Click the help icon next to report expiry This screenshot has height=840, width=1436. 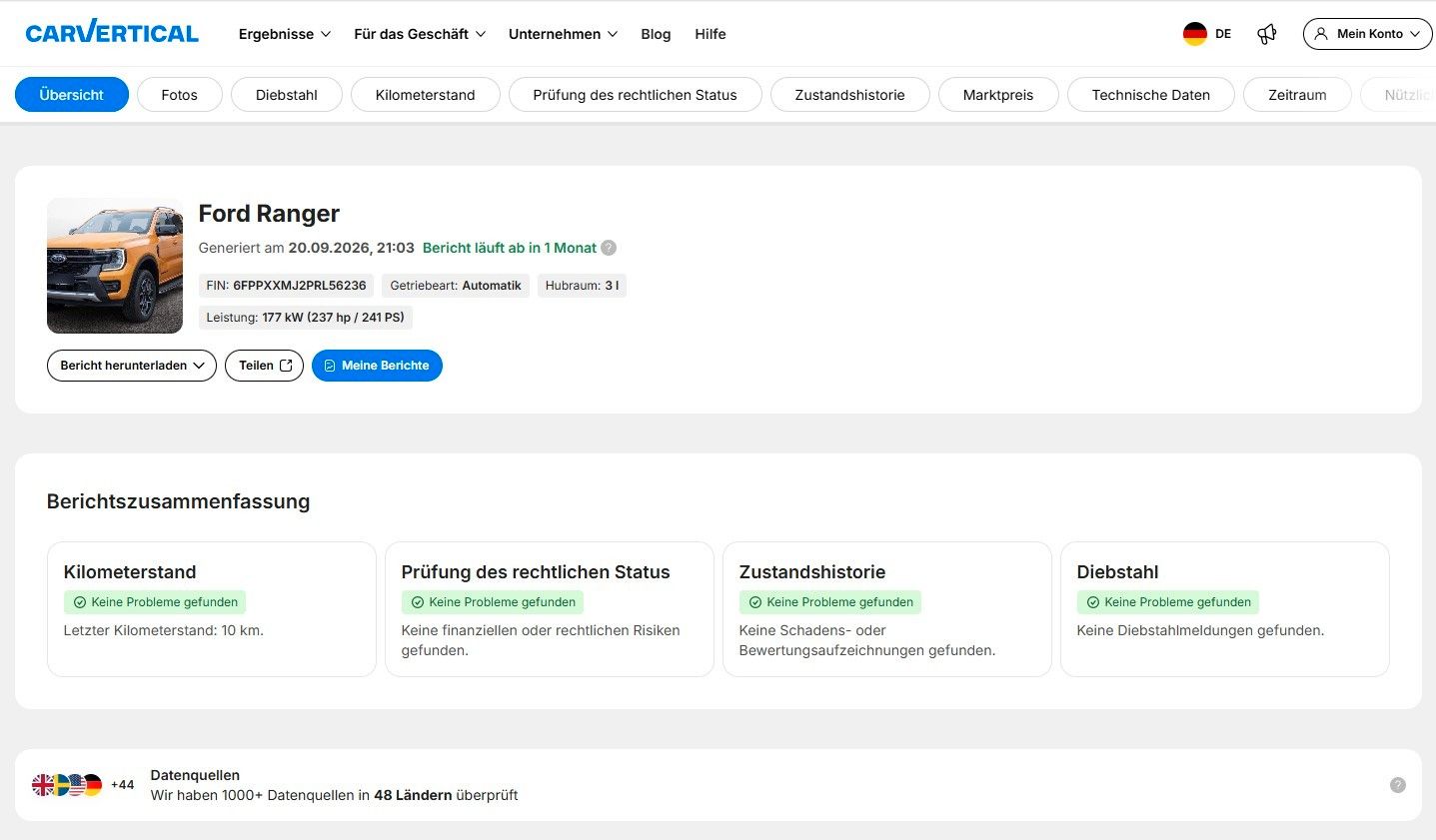pos(609,248)
